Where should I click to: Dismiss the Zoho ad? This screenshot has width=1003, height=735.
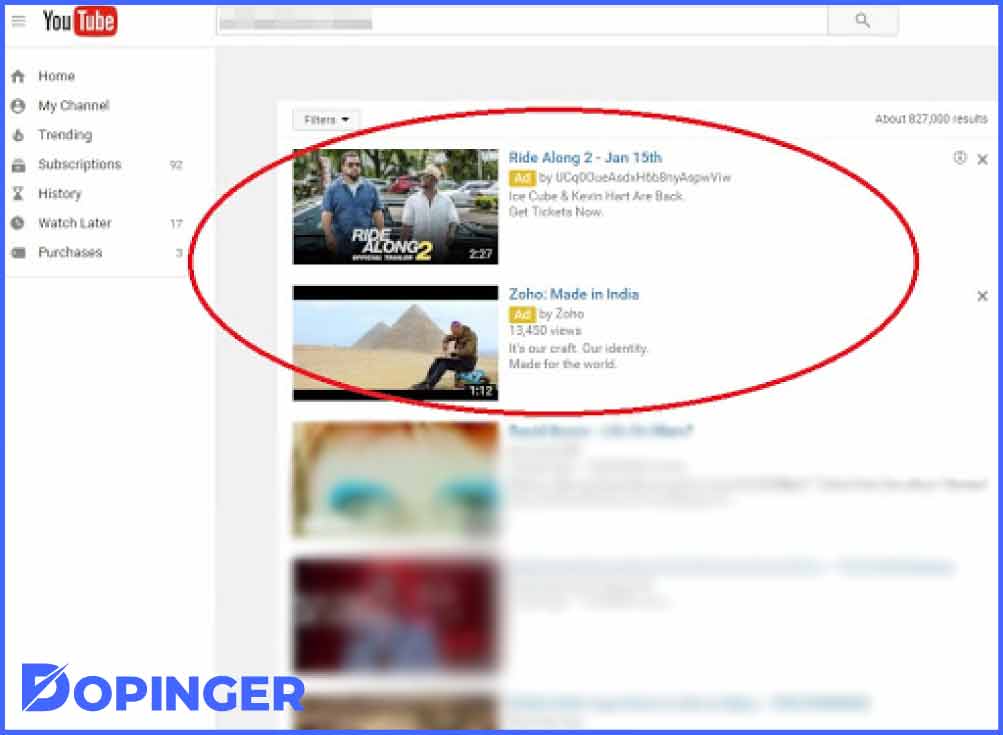click(x=983, y=296)
